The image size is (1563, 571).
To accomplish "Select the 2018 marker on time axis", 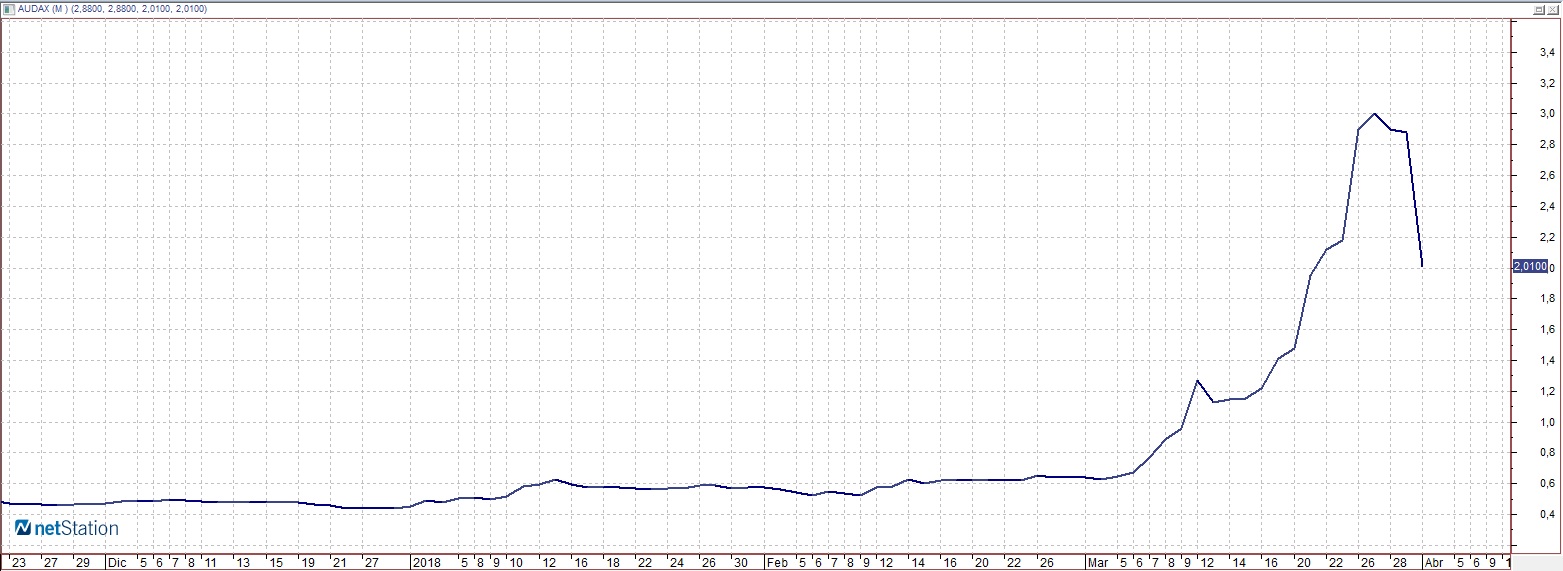I will point(427,562).
